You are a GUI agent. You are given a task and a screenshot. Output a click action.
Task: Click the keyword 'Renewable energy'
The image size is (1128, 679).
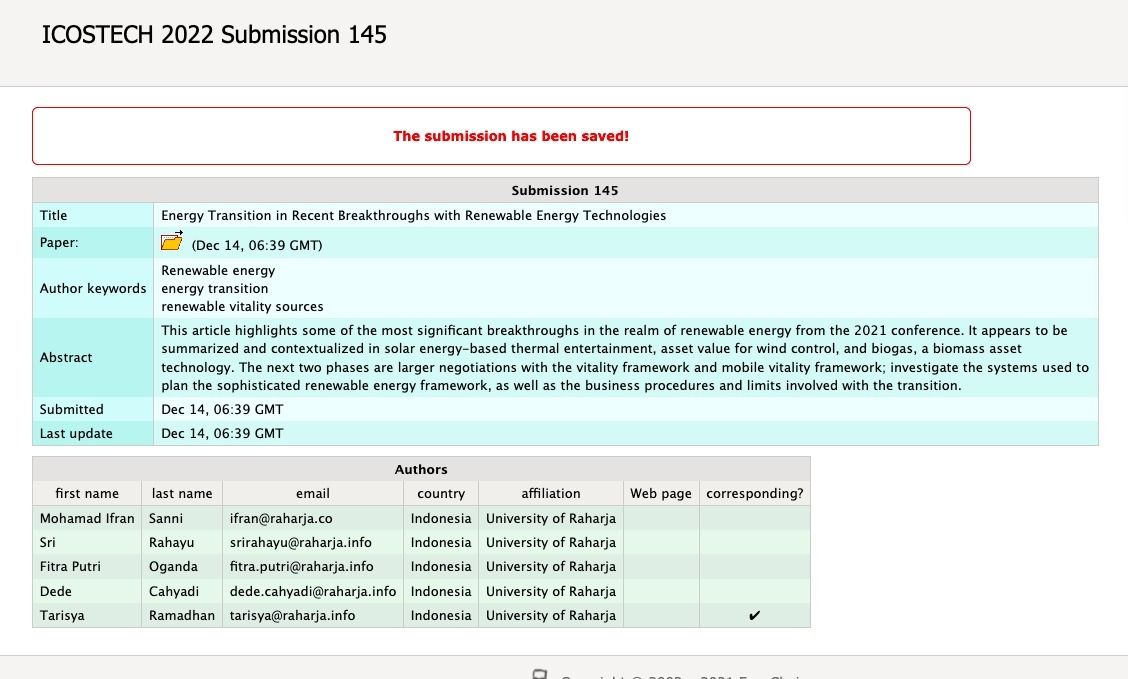coord(218,270)
